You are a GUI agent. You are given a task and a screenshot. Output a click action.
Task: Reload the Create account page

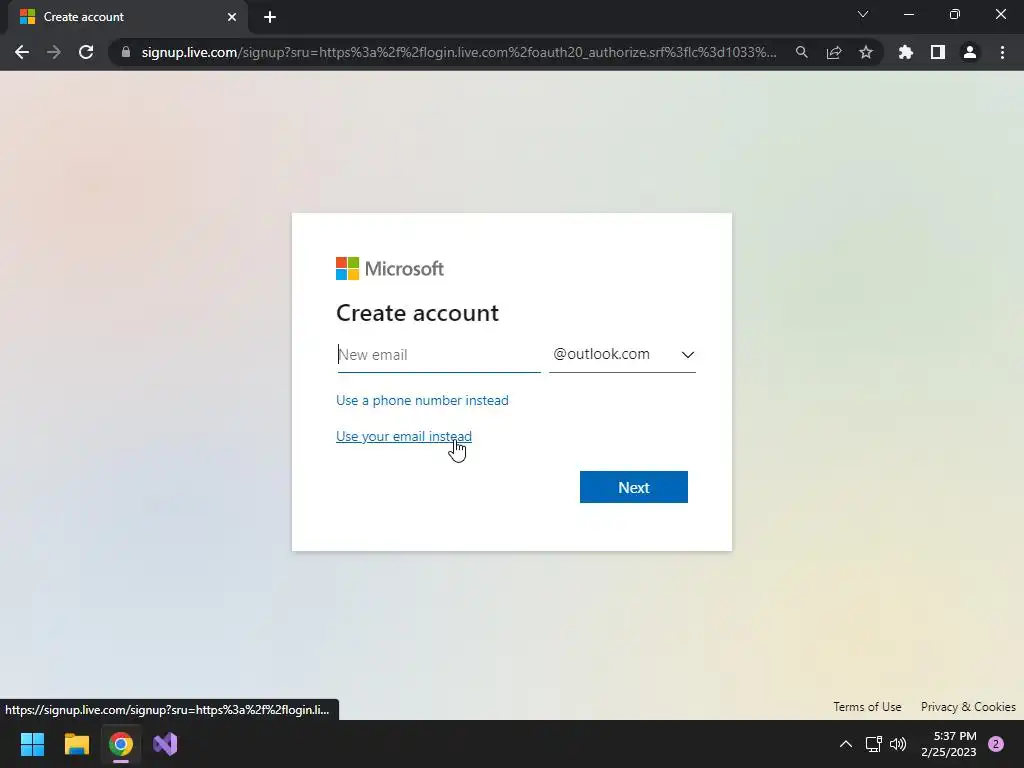(x=86, y=52)
